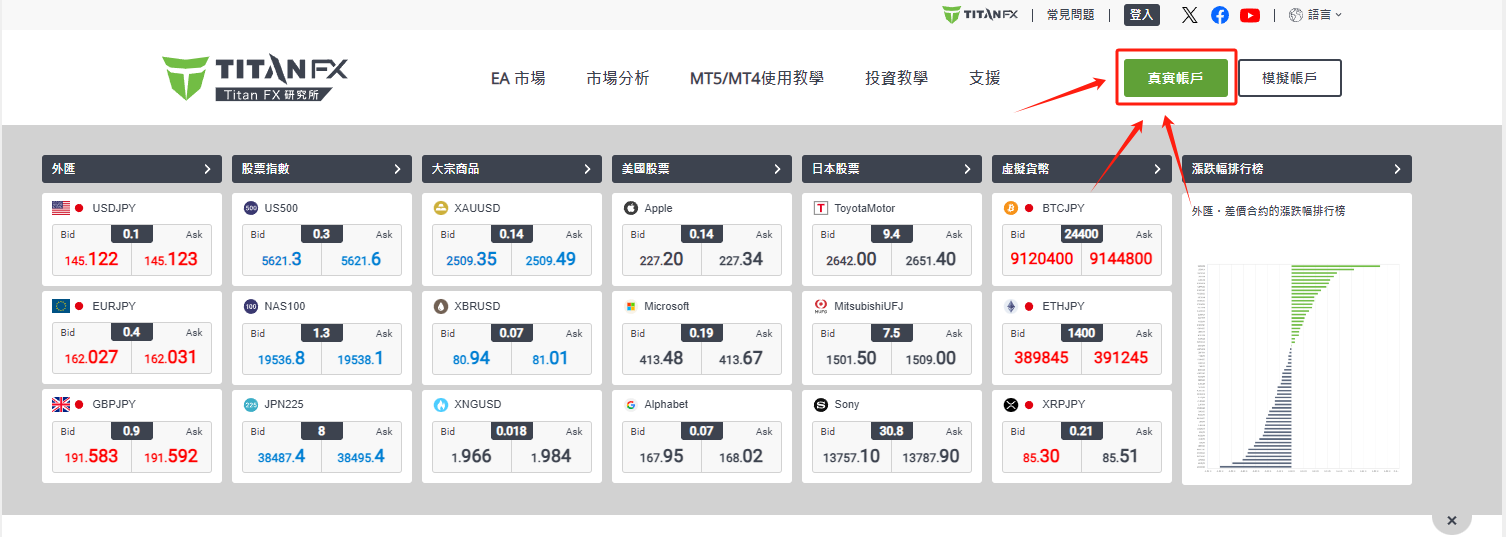Image resolution: width=1506 pixels, height=537 pixels.
Task: Click the XBRUSD oil drop icon
Action: click(x=440, y=306)
